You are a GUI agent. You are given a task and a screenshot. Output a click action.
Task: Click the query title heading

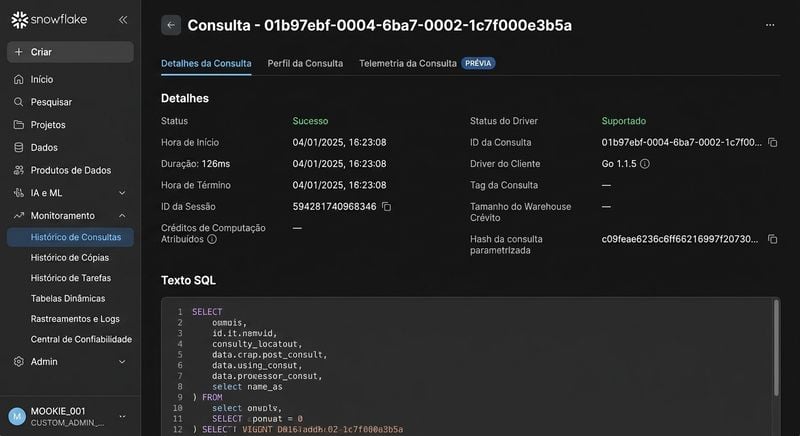(x=380, y=25)
